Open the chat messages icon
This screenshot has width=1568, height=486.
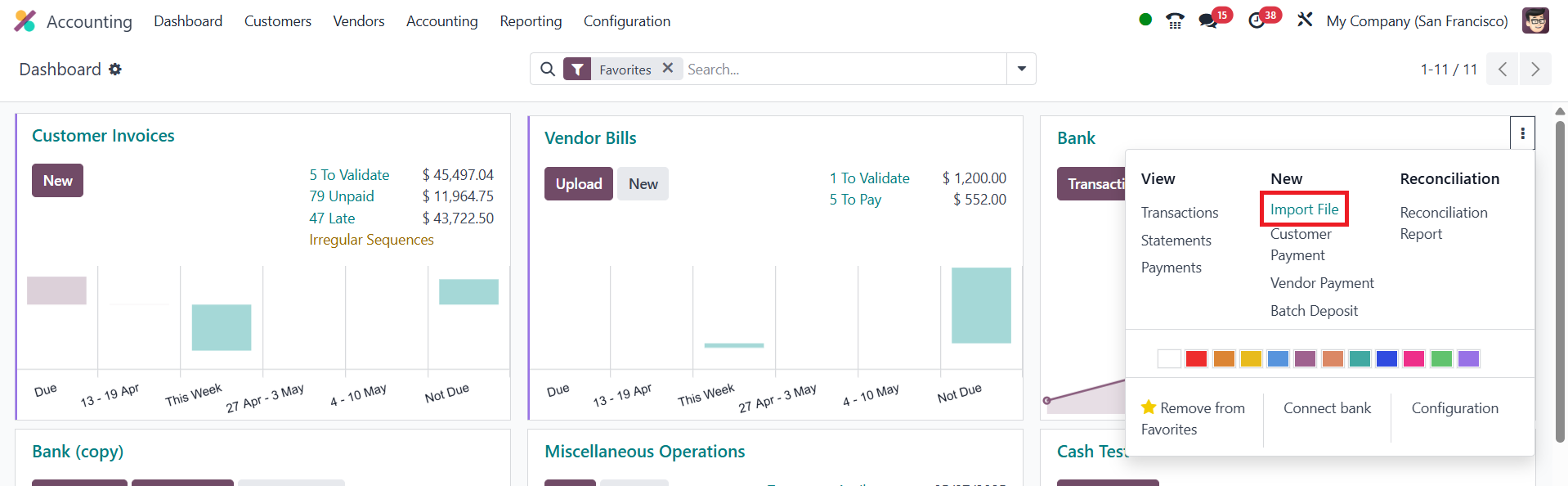[1207, 21]
